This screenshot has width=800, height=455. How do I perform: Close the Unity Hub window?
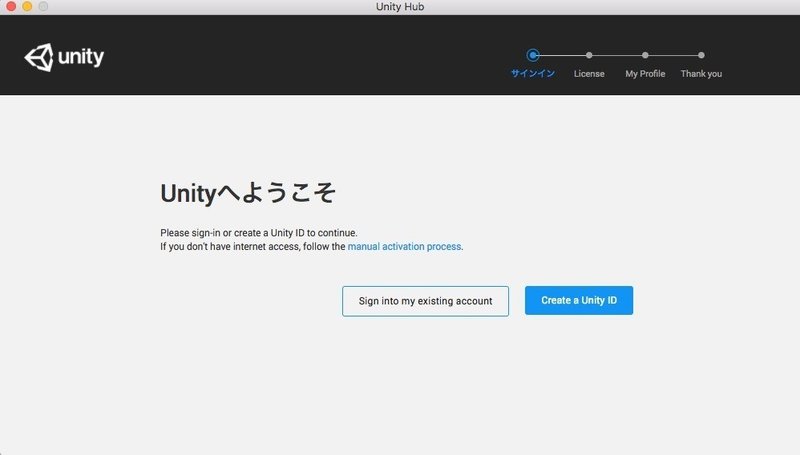click(x=11, y=6)
